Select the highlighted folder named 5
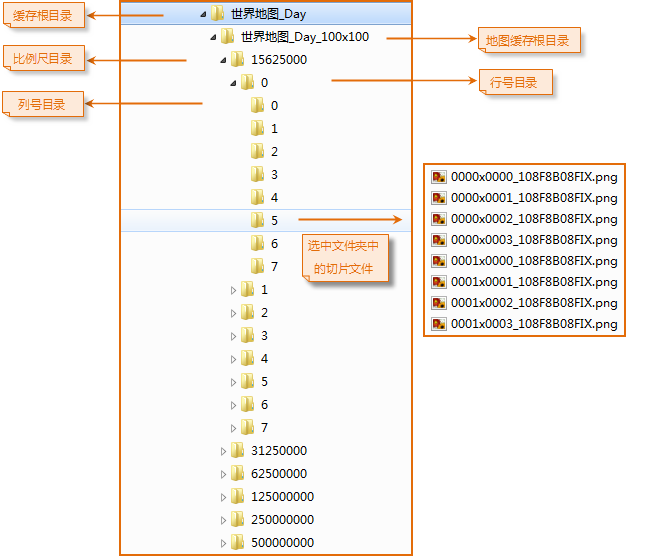Viewport: 647px width, 556px height. tap(274, 220)
